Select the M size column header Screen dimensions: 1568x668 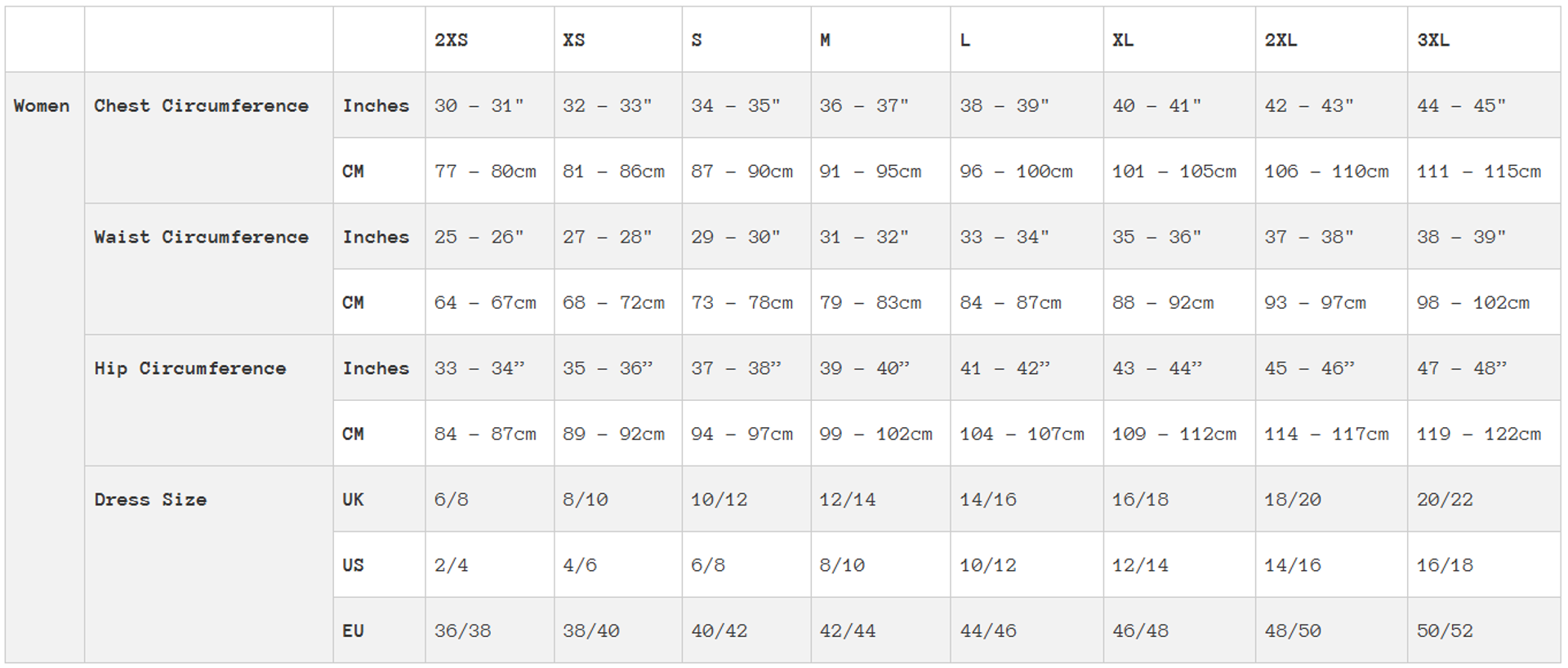tap(825, 40)
